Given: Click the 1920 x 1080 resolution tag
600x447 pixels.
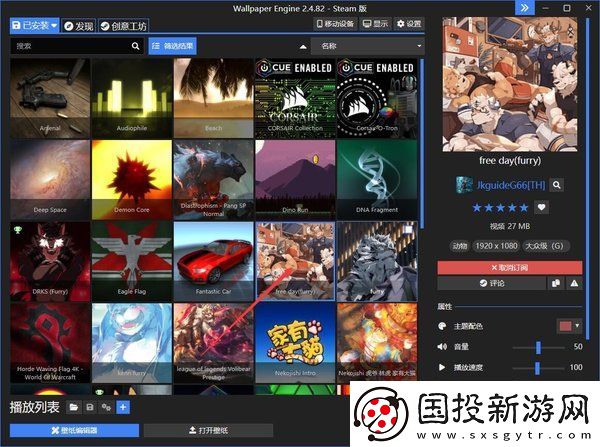Looking at the screenshot, I should pyautogui.click(x=496, y=246).
